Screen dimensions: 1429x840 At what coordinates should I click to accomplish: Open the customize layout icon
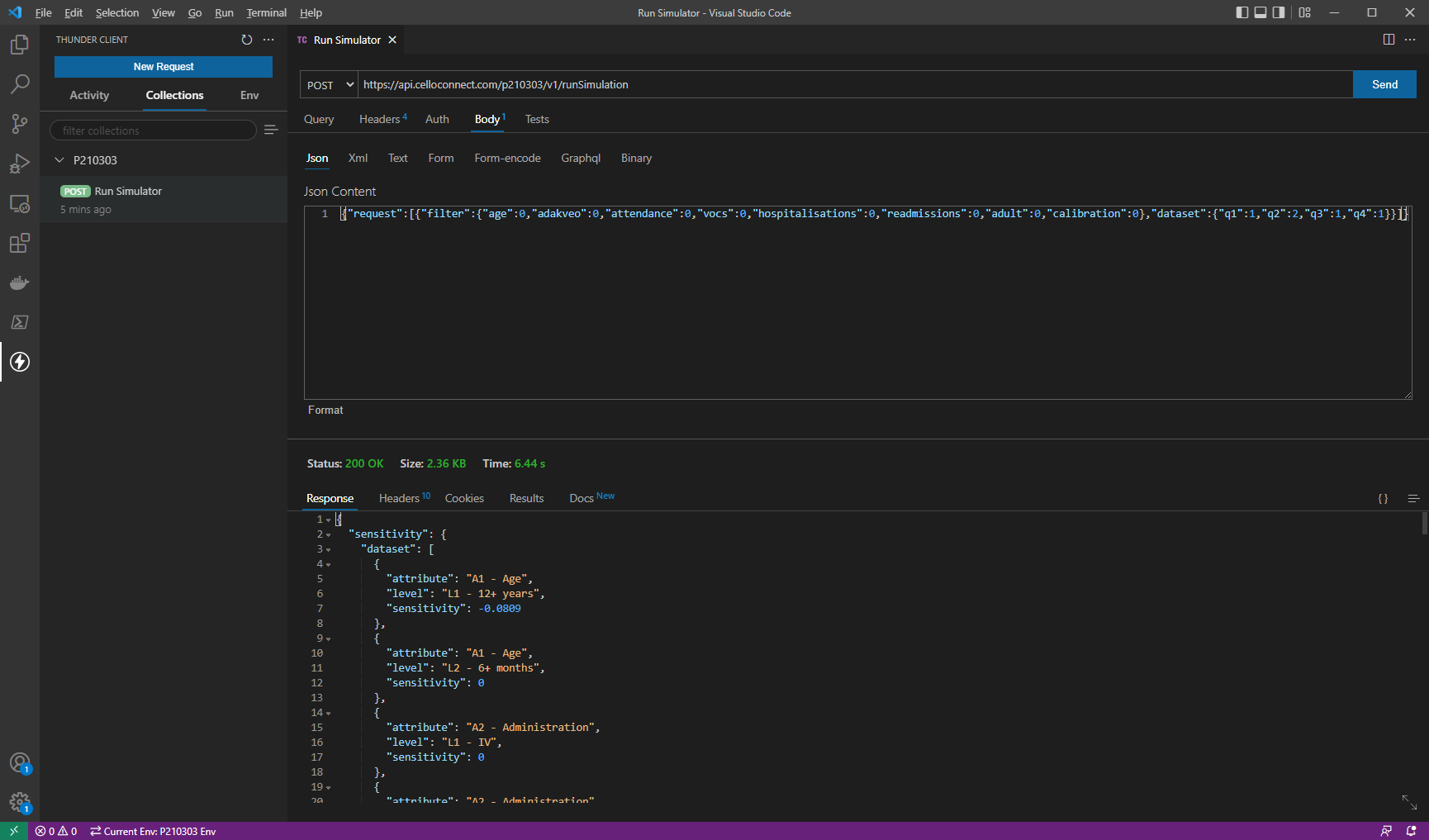(1305, 12)
